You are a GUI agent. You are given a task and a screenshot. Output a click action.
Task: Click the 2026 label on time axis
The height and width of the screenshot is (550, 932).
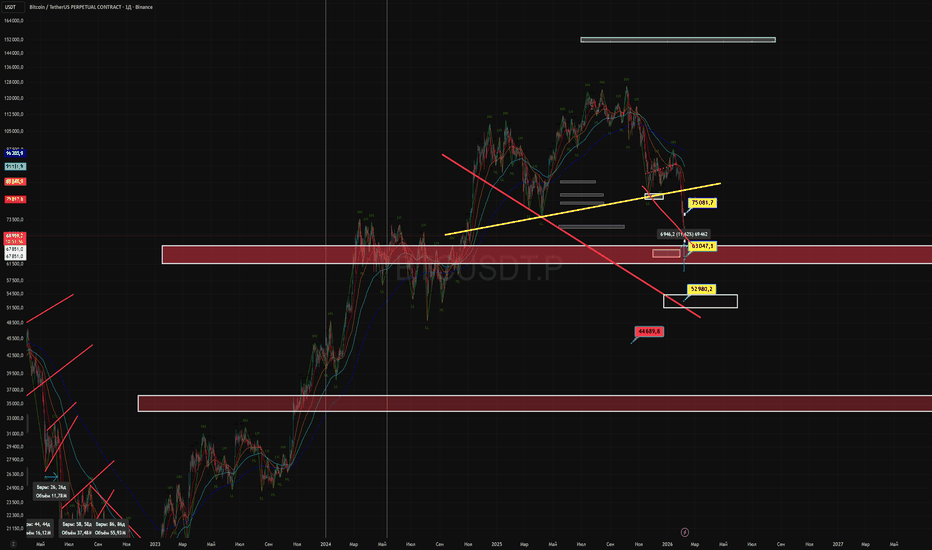coord(667,544)
